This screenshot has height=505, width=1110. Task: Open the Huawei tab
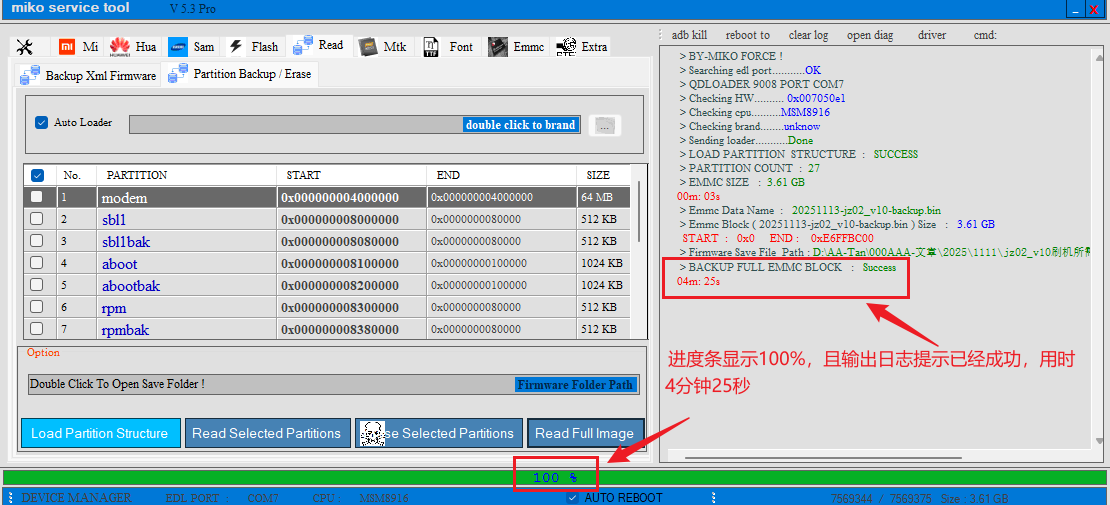pyautogui.click(x=133, y=47)
